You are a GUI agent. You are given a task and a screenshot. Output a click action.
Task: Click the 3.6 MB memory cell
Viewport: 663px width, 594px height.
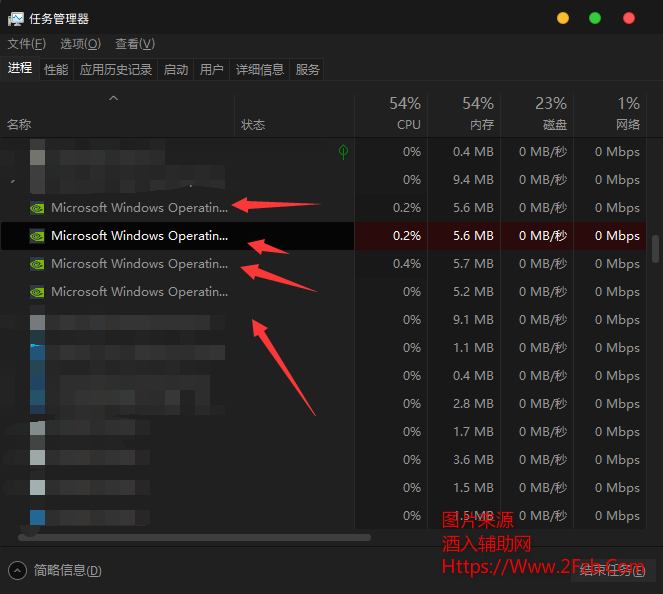click(464, 460)
